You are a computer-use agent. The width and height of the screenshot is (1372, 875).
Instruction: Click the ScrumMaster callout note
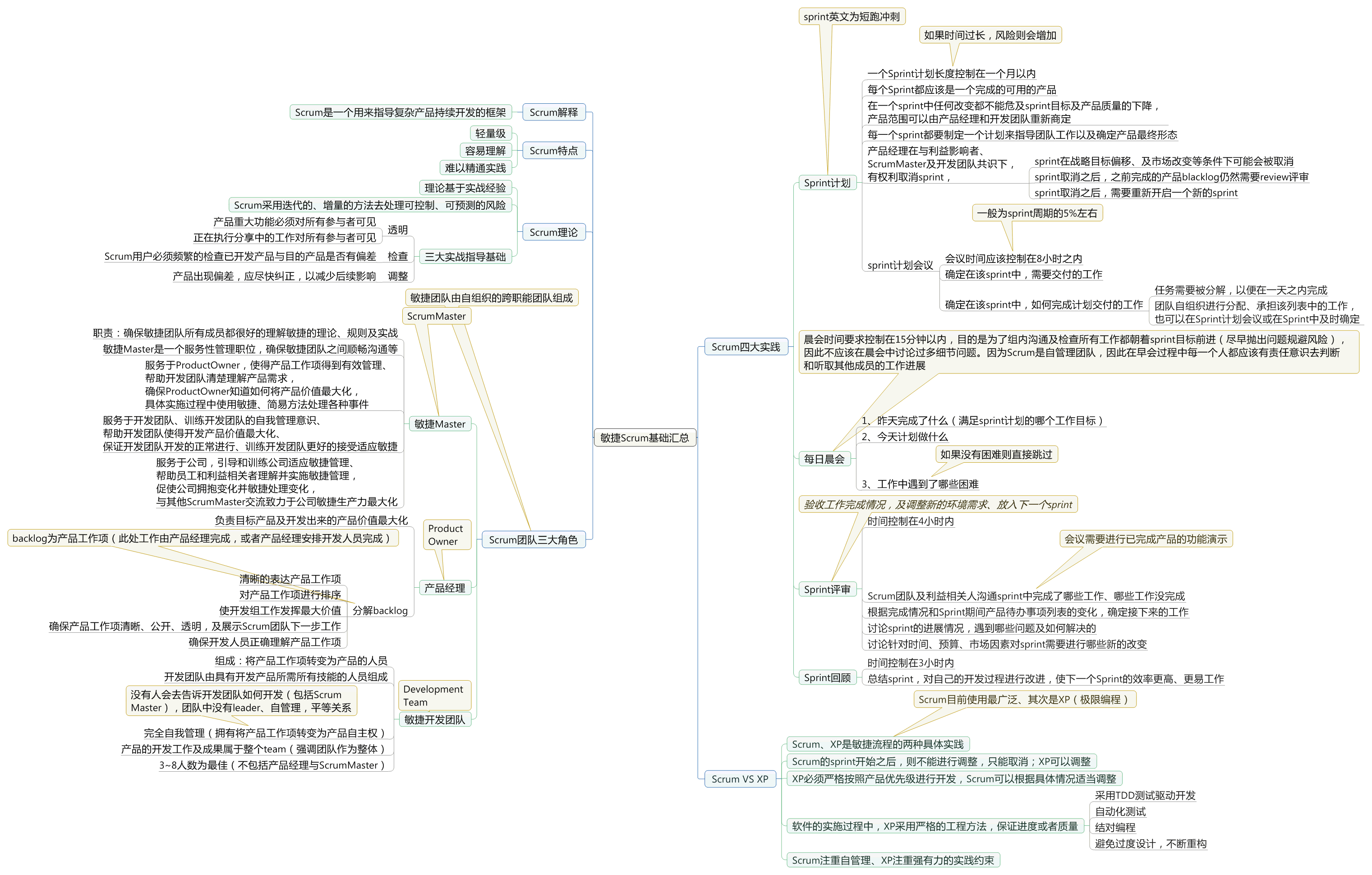pyautogui.click(x=437, y=316)
